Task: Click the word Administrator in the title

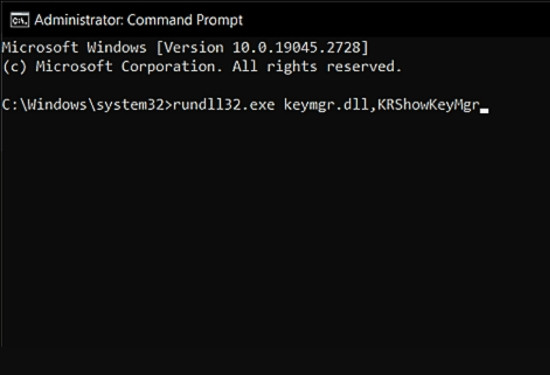Action: pyautogui.click(x=79, y=20)
